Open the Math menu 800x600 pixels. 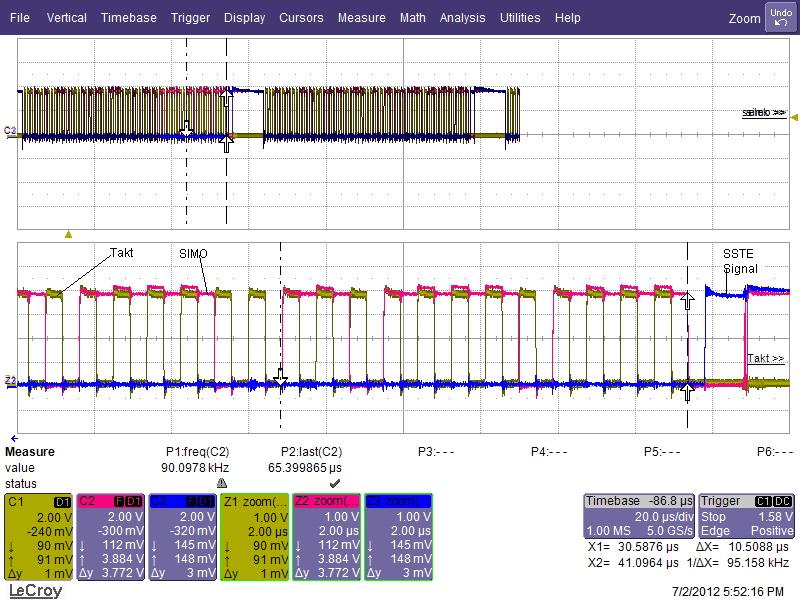coord(413,17)
